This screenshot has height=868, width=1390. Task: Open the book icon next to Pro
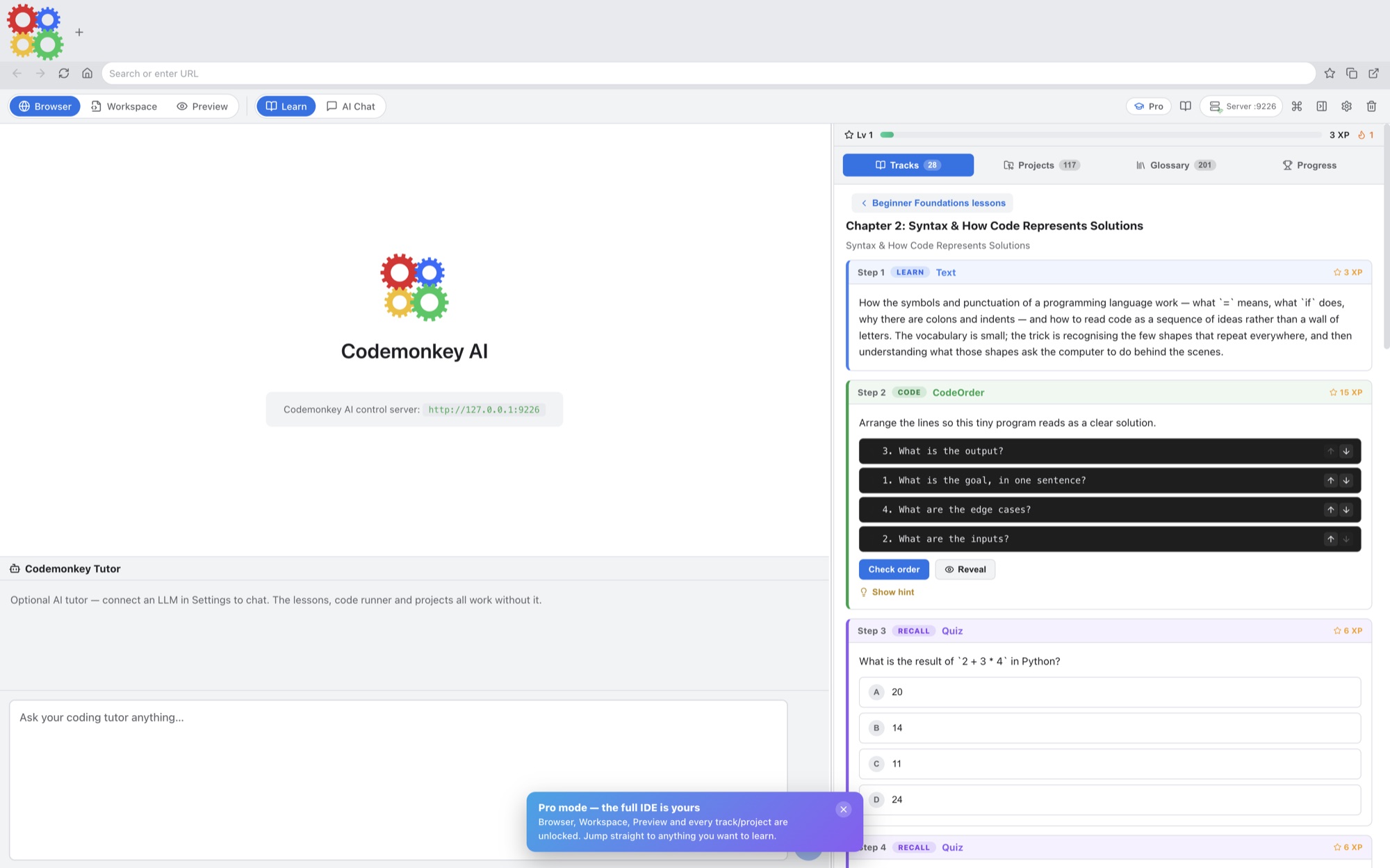1186,106
